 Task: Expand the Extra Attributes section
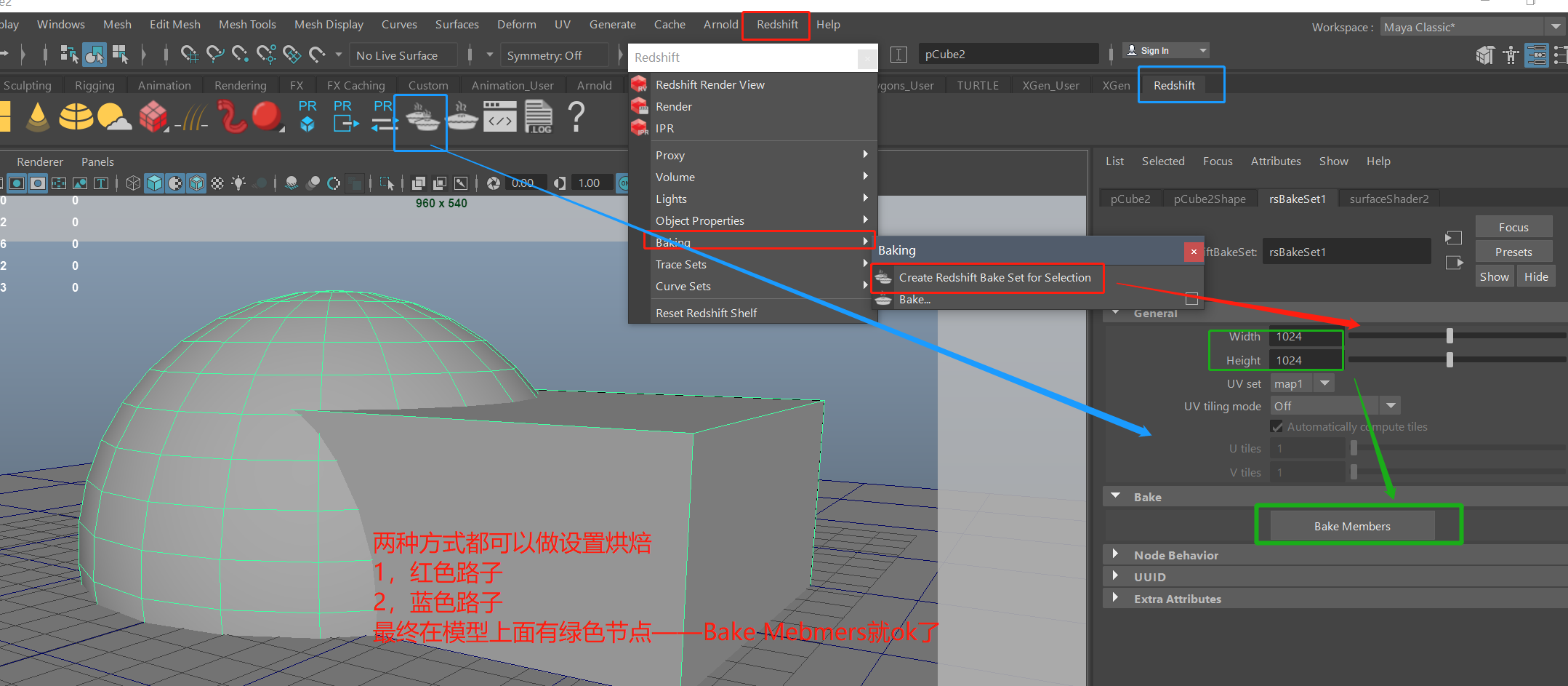1116,598
